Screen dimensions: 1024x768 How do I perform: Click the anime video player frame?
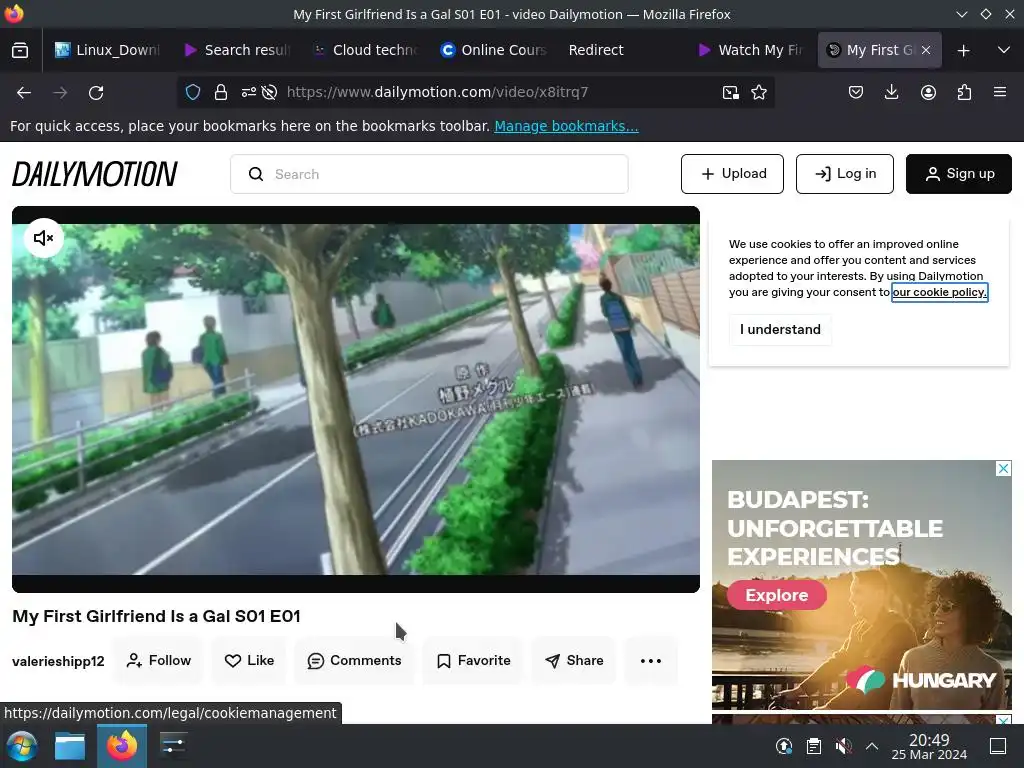(x=356, y=400)
